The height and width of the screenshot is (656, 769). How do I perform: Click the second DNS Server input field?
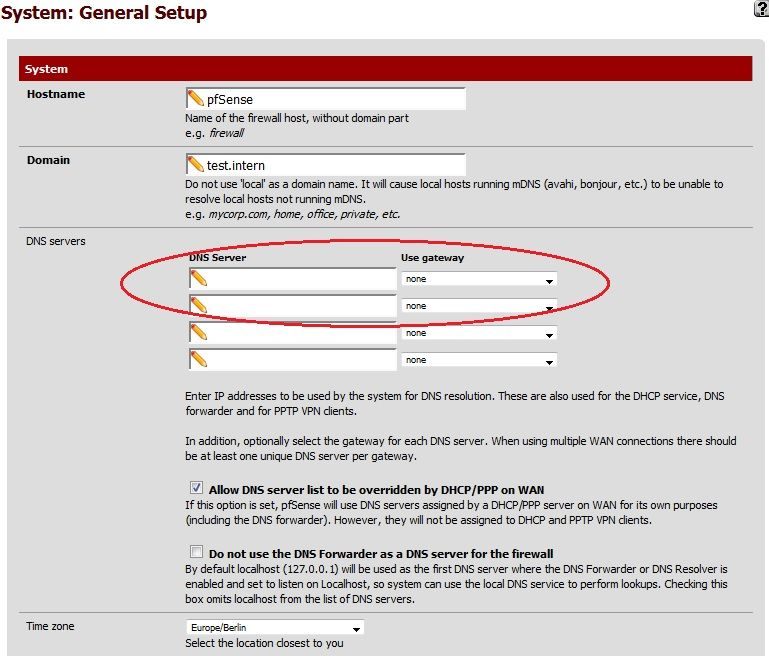(293, 306)
